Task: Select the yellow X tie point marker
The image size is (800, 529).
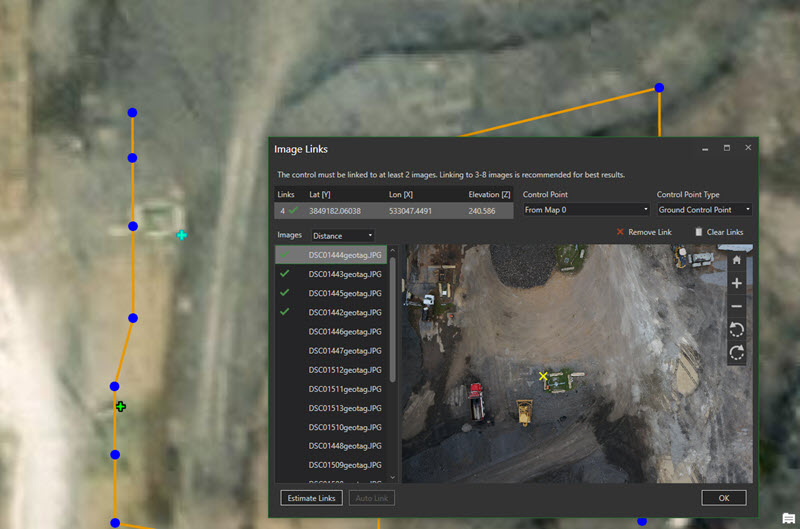Action: point(543,376)
